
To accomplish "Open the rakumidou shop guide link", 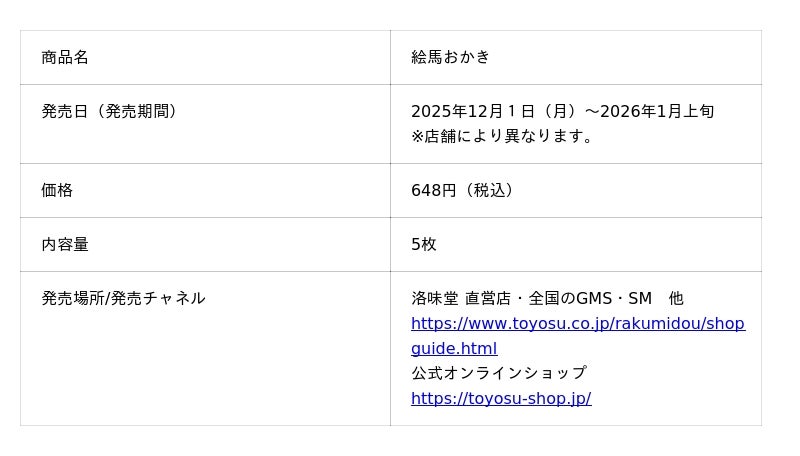I will pos(577,324).
